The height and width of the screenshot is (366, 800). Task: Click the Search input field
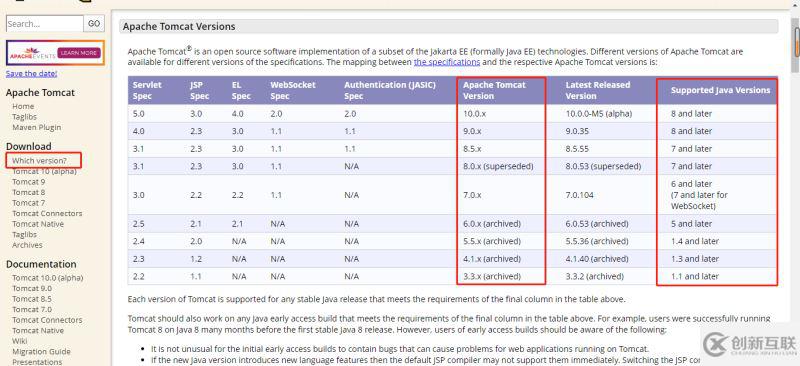pyautogui.click(x=44, y=23)
